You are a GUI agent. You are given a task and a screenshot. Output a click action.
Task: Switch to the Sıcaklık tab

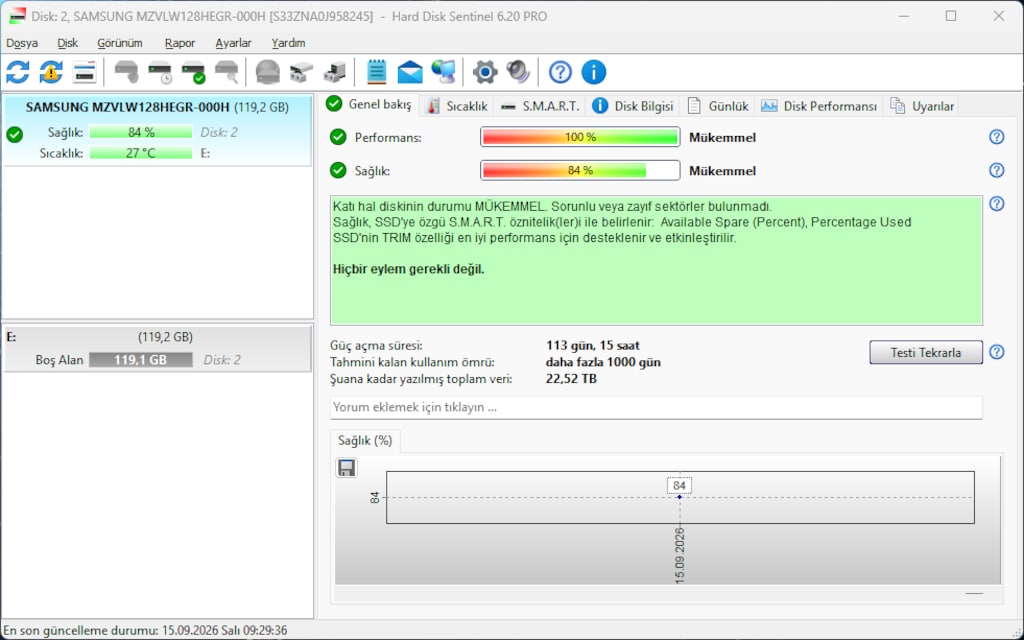456,106
